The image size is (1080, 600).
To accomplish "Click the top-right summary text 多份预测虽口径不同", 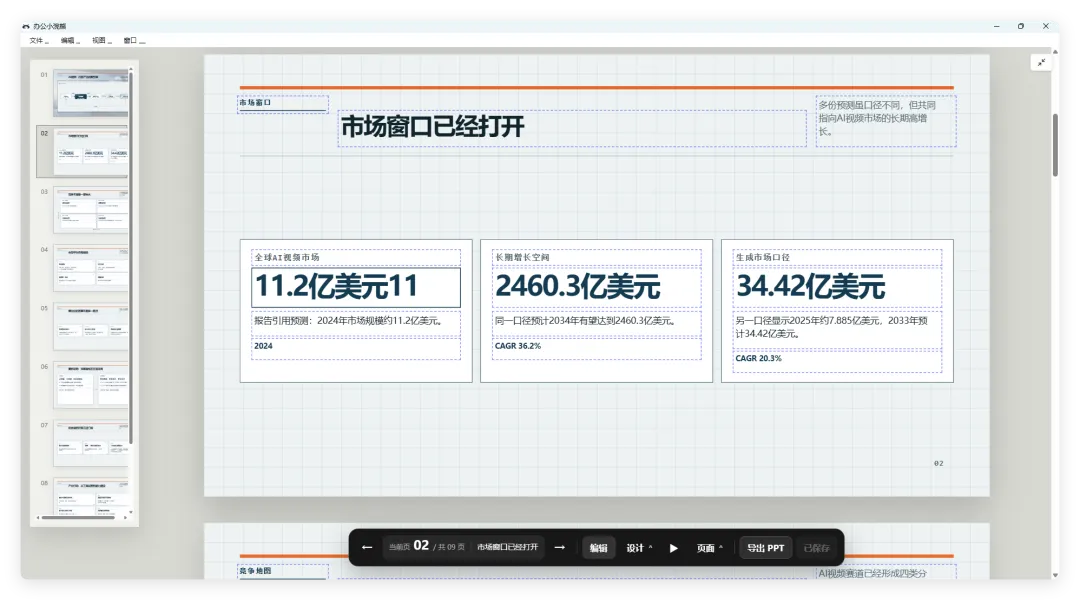I will pos(886,121).
